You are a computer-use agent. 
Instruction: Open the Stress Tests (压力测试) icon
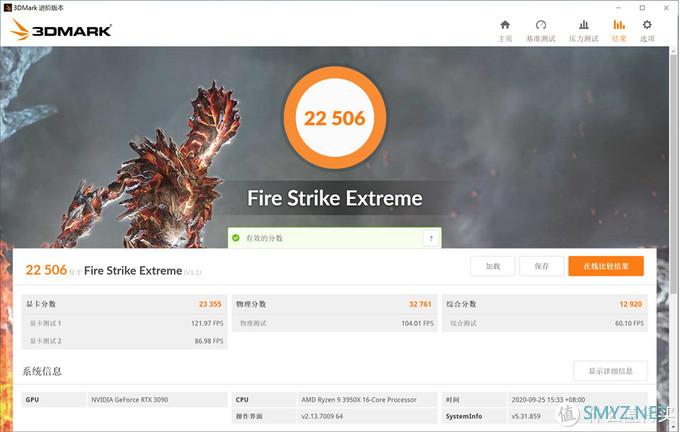[584, 25]
